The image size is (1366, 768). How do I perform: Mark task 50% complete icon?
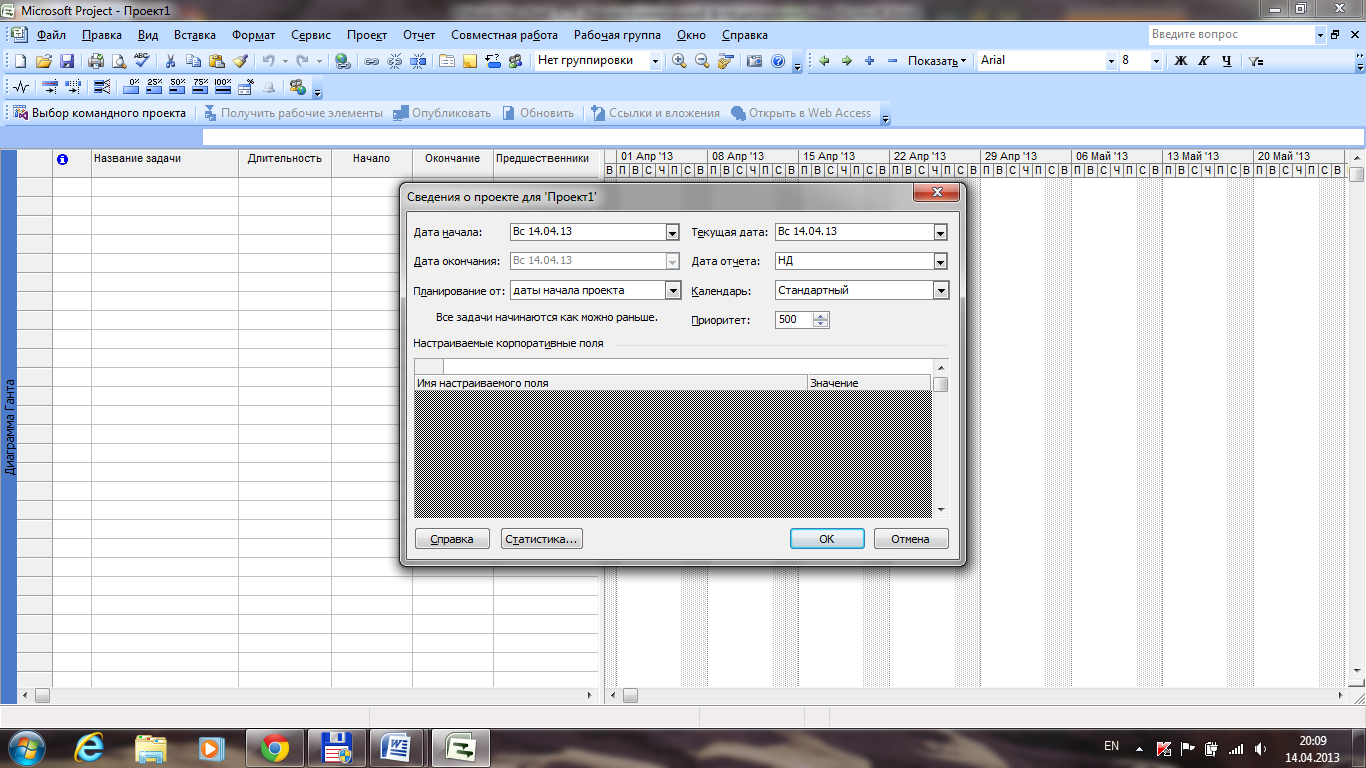[x=178, y=87]
